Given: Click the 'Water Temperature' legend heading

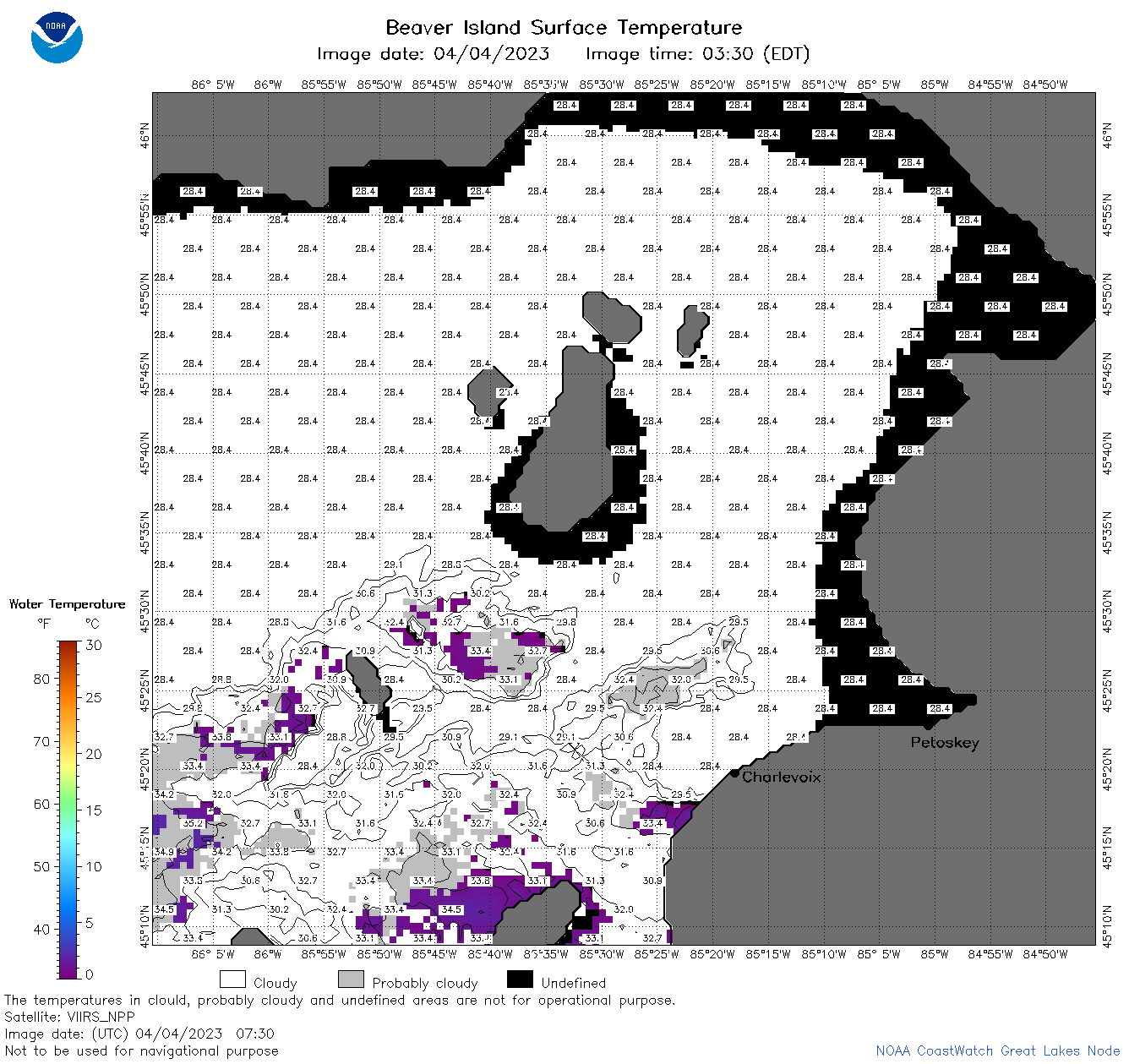Looking at the screenshot, I should coord(67,604).
